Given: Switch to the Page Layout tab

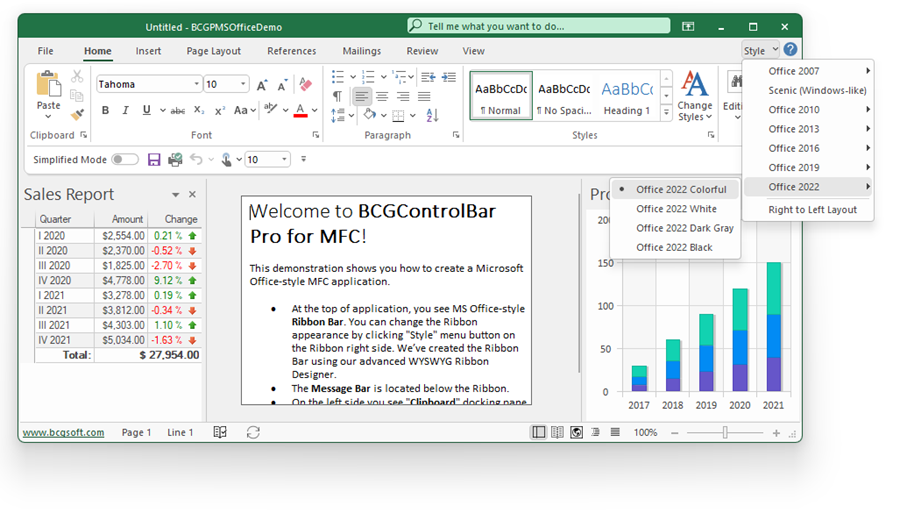Looking at the screenshot, I should point(214,51).
